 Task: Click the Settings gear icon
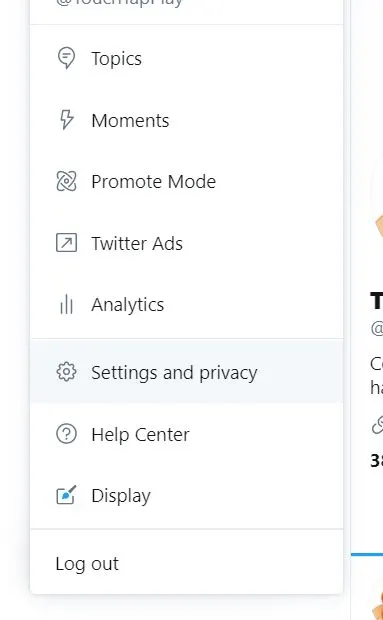66,372
